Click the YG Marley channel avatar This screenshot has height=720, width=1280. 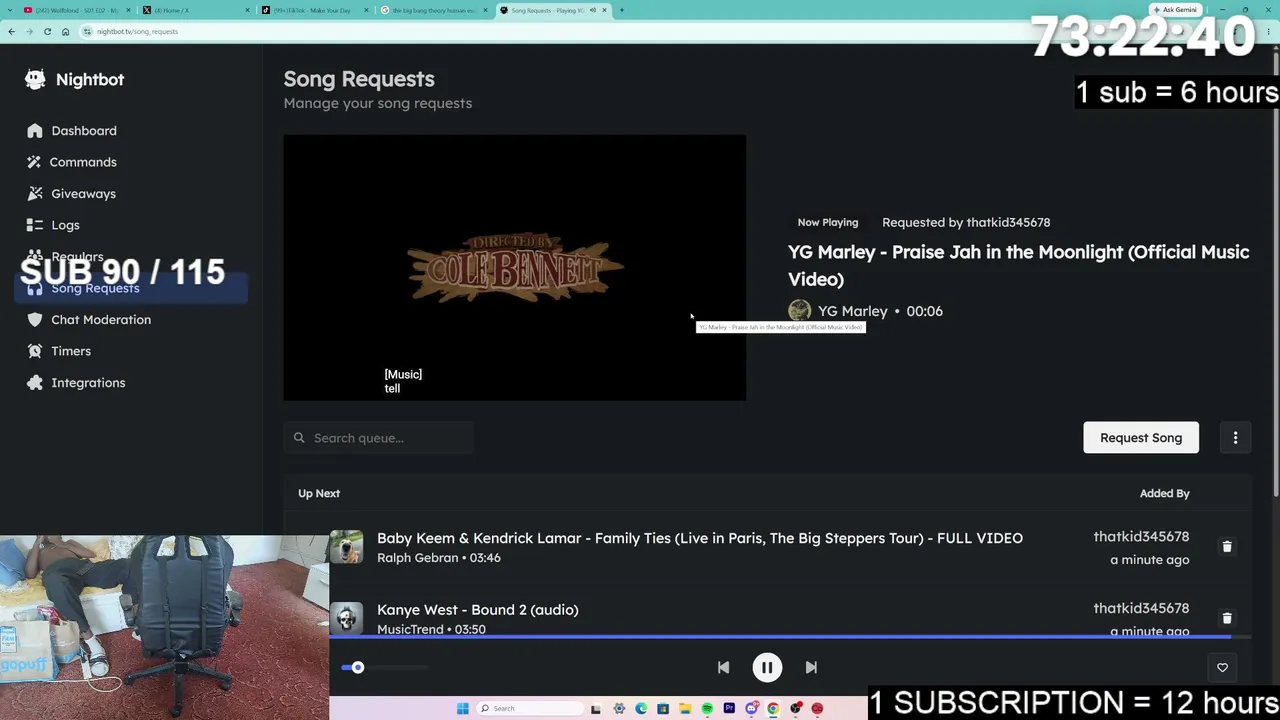tap(799, 311)
